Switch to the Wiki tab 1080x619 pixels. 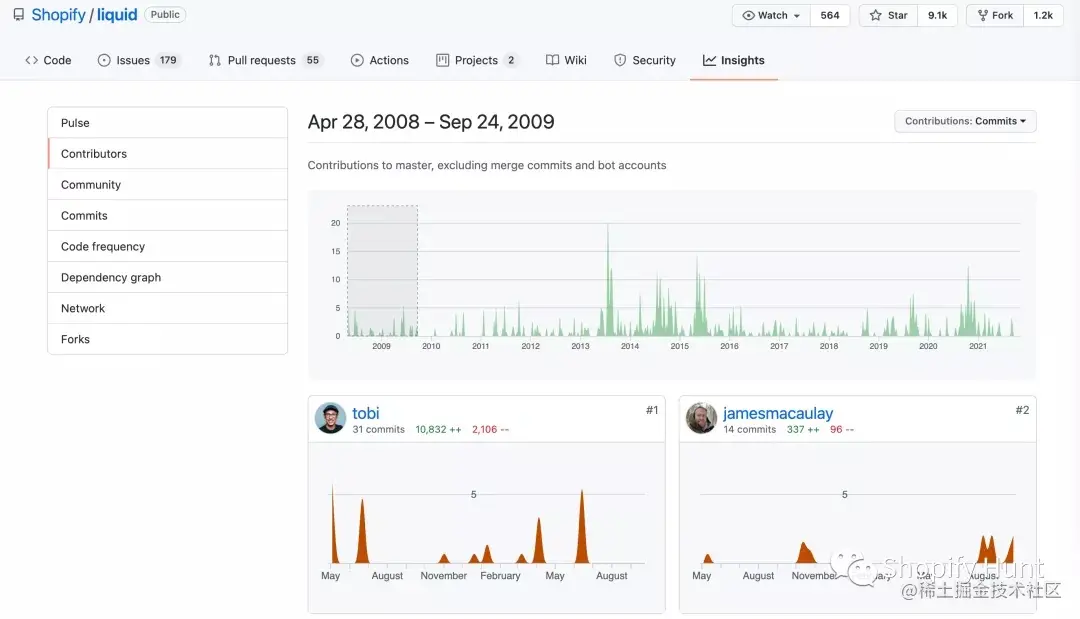point(566,60)
